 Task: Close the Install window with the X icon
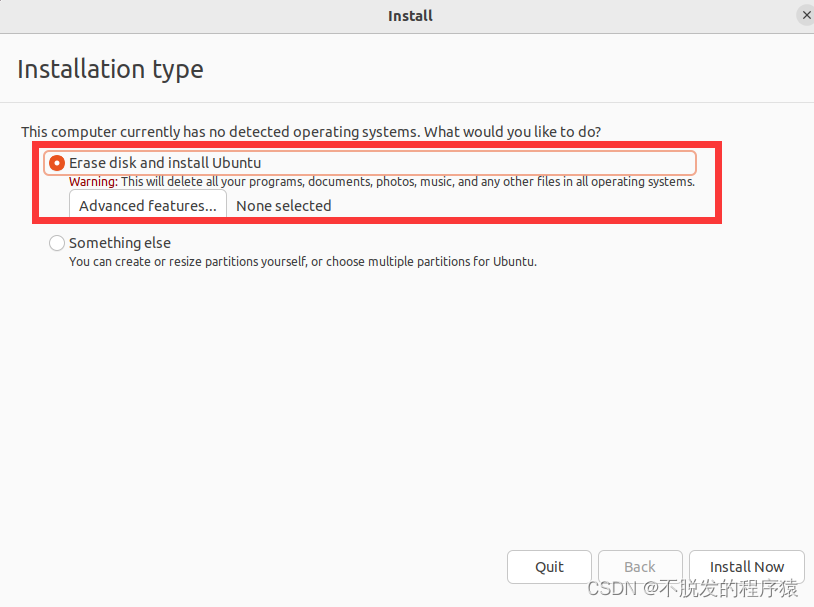(806, 16)
